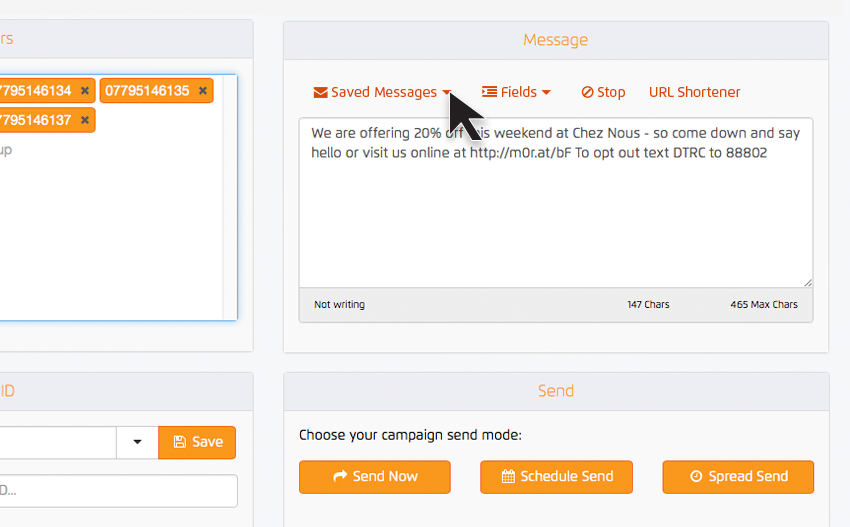This screenshot has height=527, width=850.
Task: Click the Spread Send button
Action: (x=738, y=477)
